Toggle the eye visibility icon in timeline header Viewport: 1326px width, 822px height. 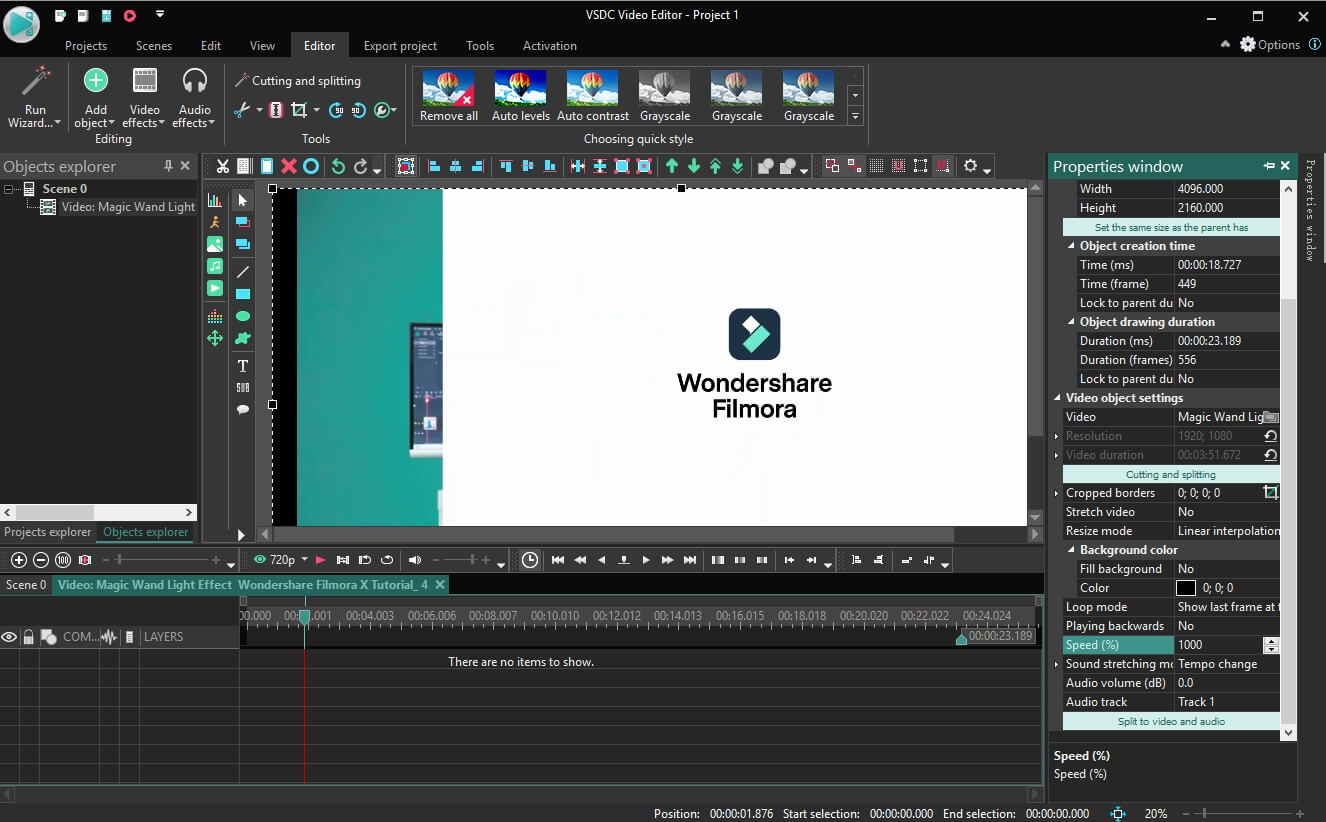tap(9, 637)
